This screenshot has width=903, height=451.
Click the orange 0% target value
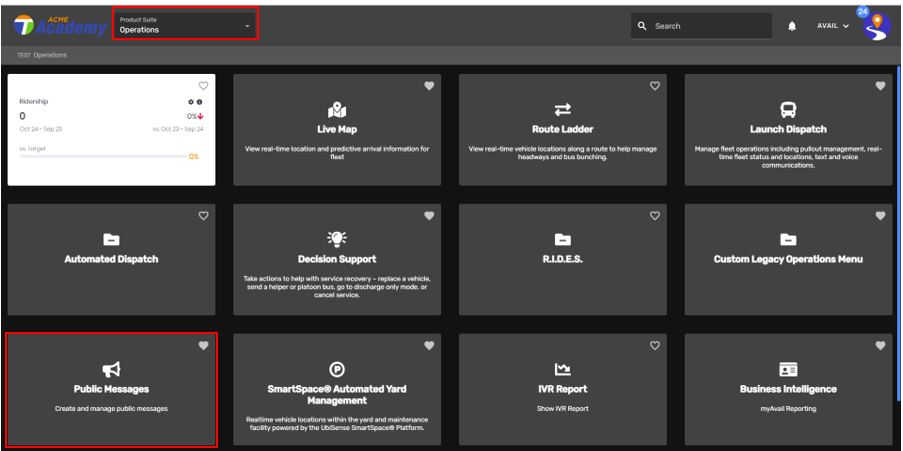194,157
